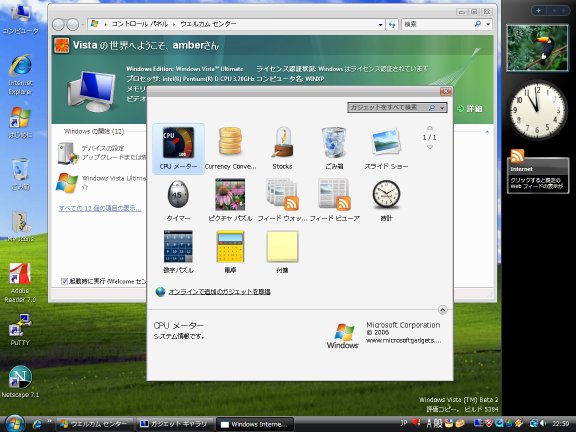Go to previous gadget gallery page
The width and height of the screenshot is (576, 432).
(x=430, y=128)
